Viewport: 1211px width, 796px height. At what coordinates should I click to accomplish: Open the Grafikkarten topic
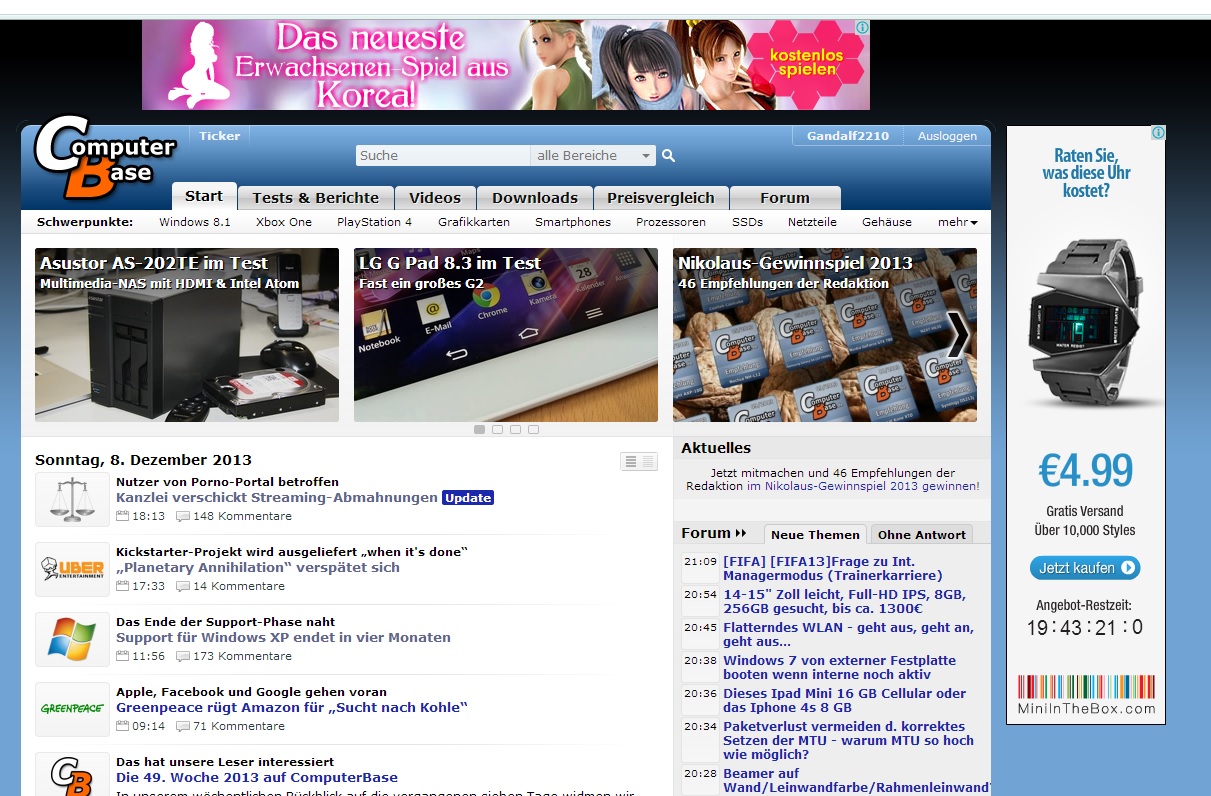(474, 222)
